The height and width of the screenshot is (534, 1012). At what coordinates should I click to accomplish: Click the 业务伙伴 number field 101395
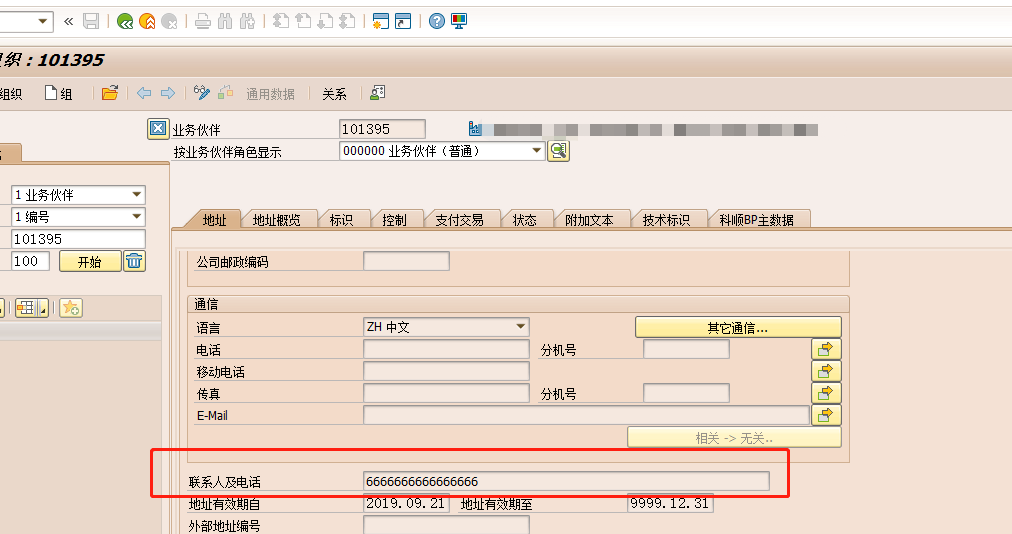point(382,128)
